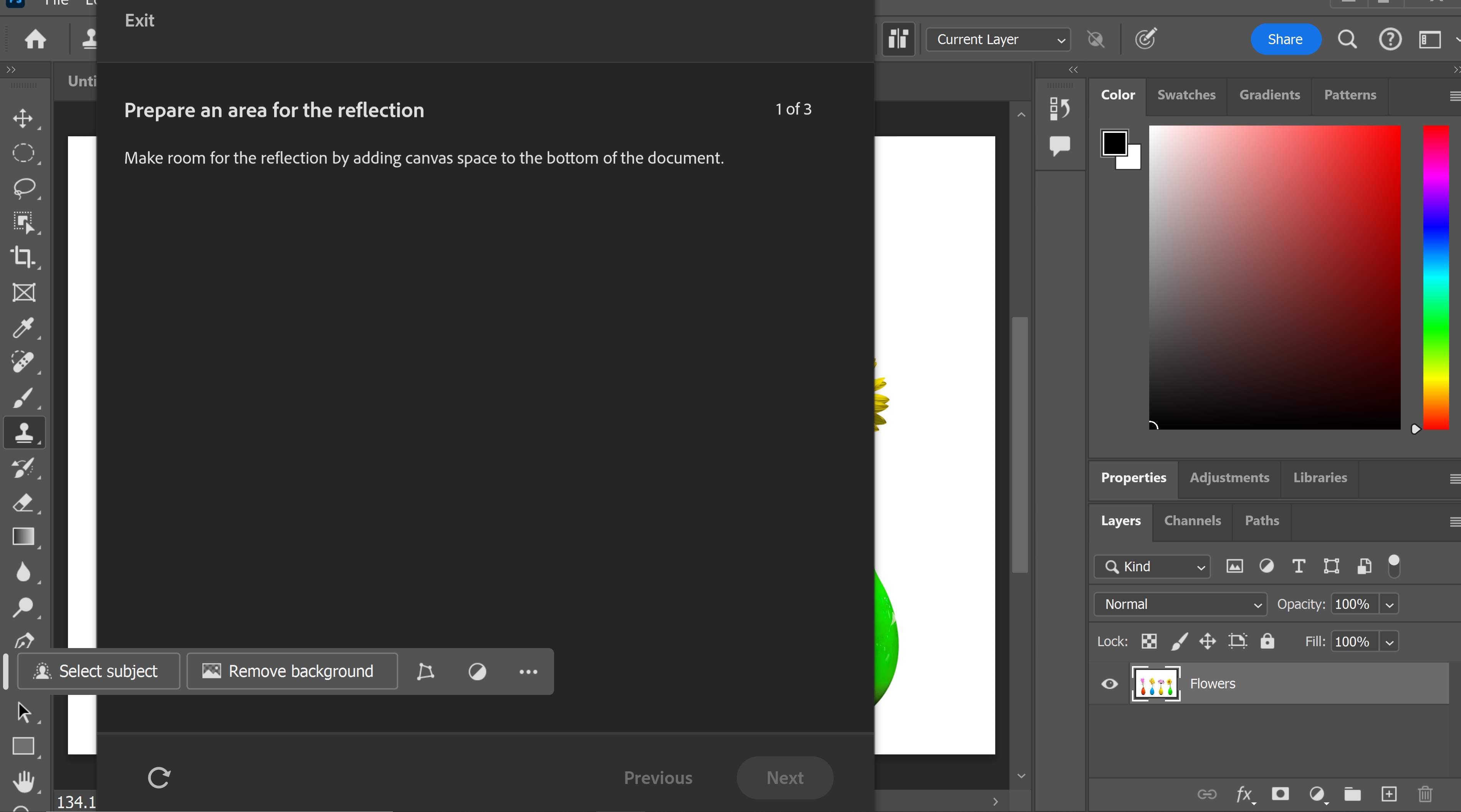This screenshot has width=1461, height=812.
Task: Switch to the Swatches tab
Action: [1186, 95]
